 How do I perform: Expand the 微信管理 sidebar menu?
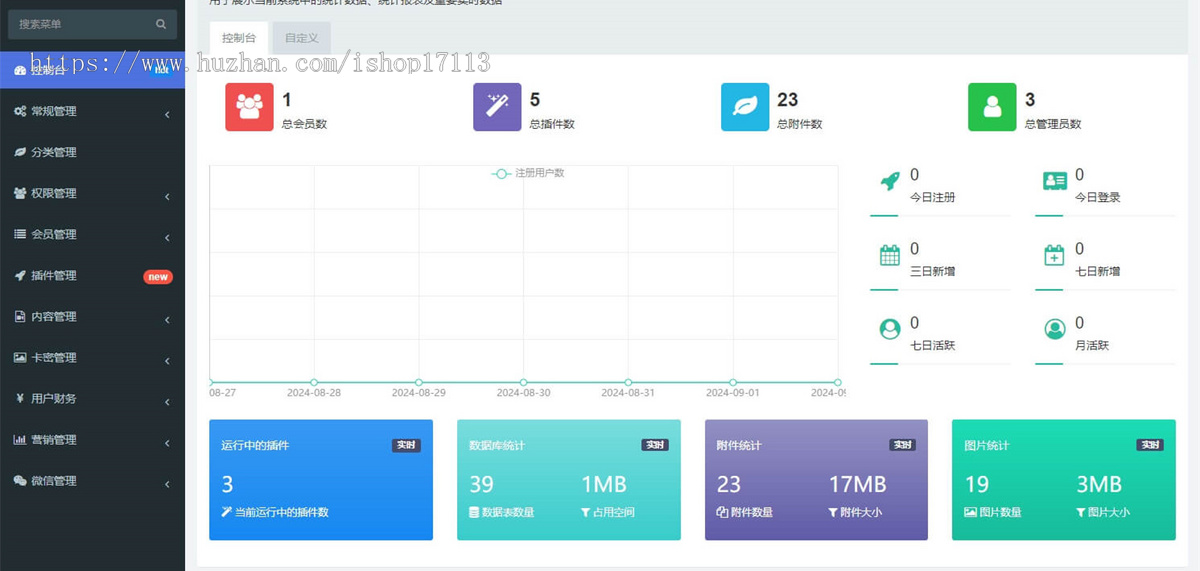tap(92, 481)
